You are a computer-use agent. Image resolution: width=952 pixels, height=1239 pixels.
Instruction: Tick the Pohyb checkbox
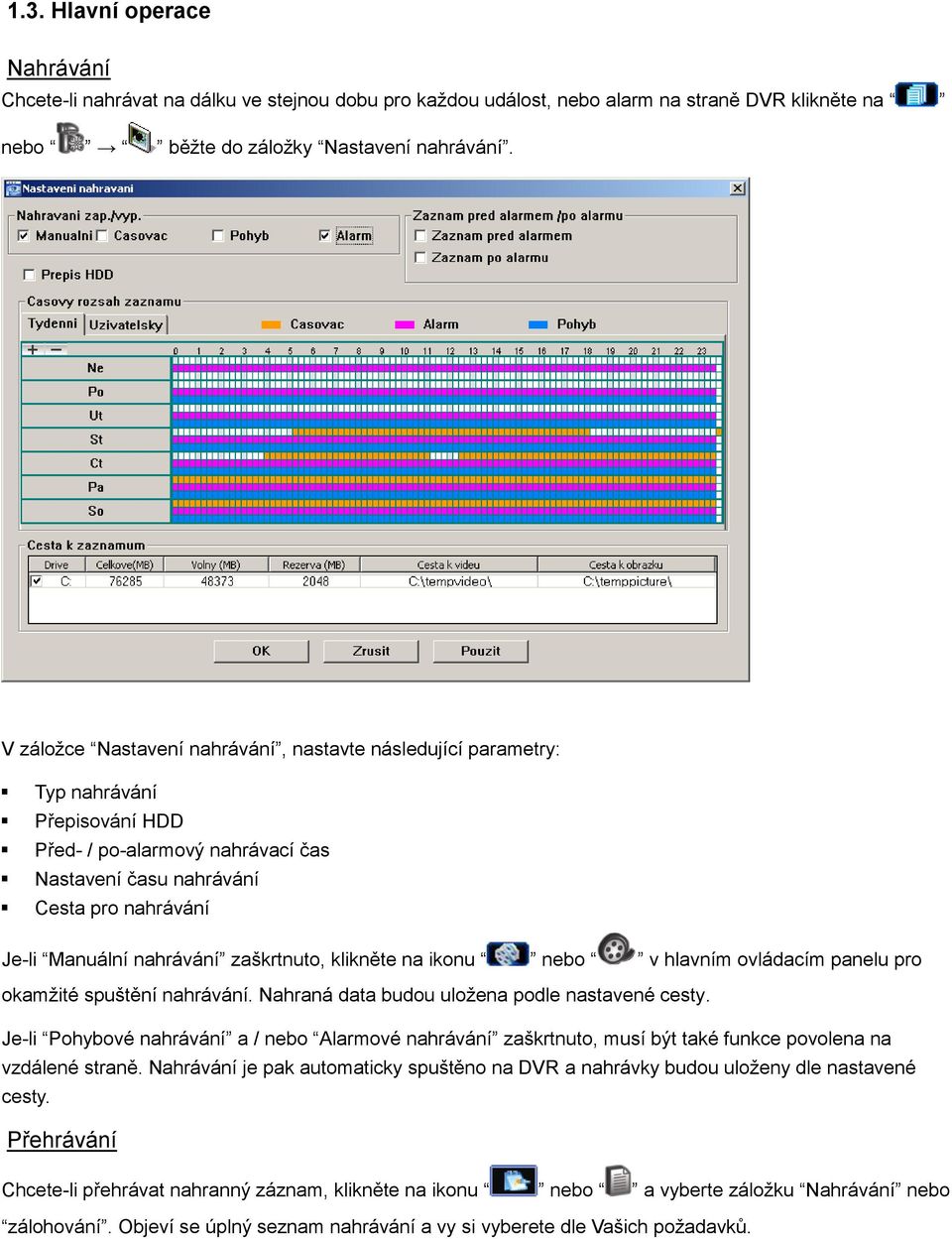point(218,236)
